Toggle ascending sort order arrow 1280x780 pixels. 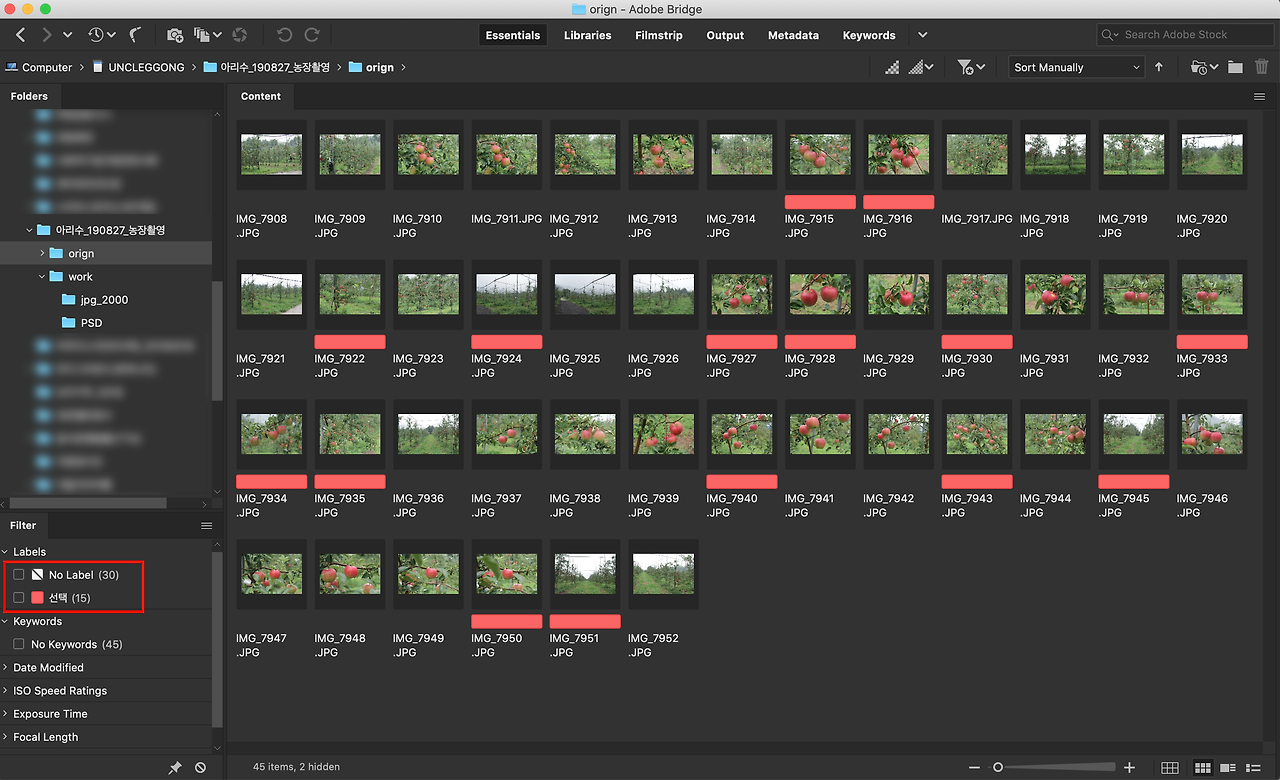coord(1159,67)
